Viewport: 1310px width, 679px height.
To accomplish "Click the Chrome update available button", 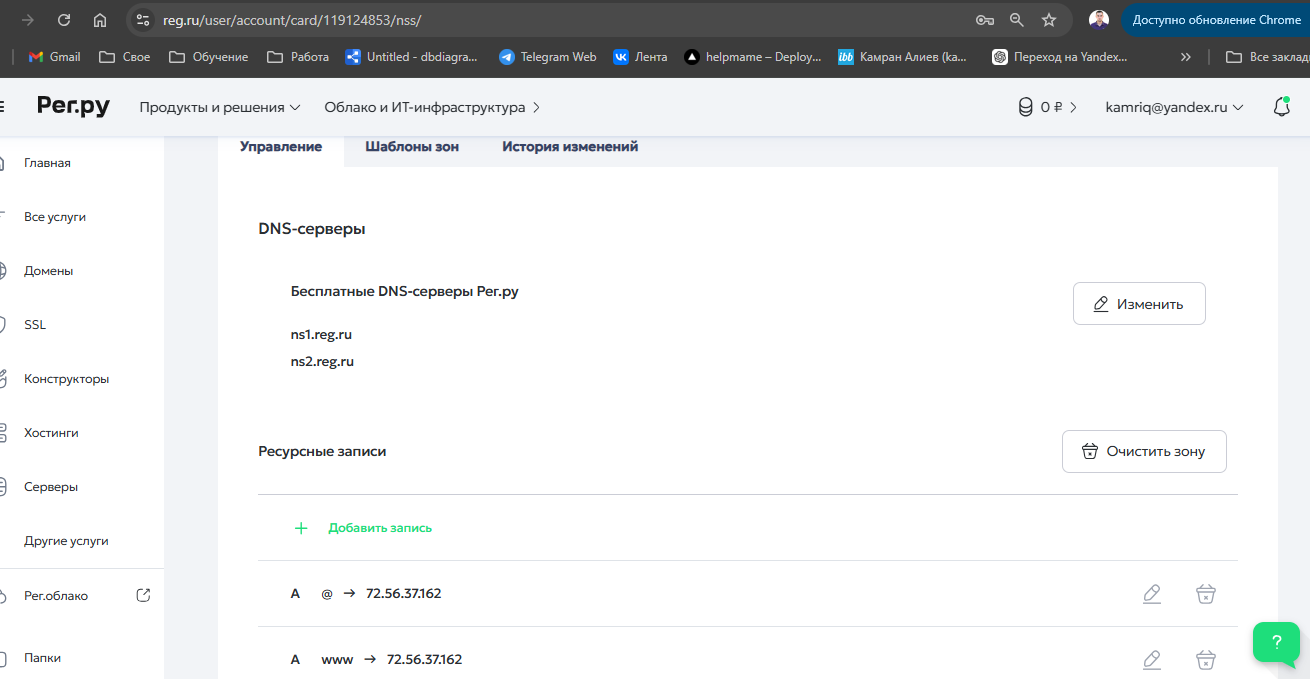I will point(1215,20).
